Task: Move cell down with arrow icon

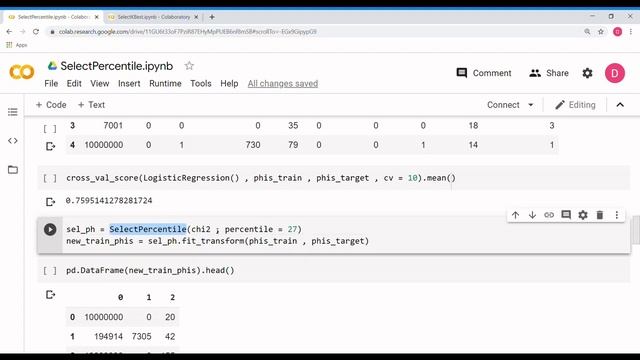Action: pos(532,215)
